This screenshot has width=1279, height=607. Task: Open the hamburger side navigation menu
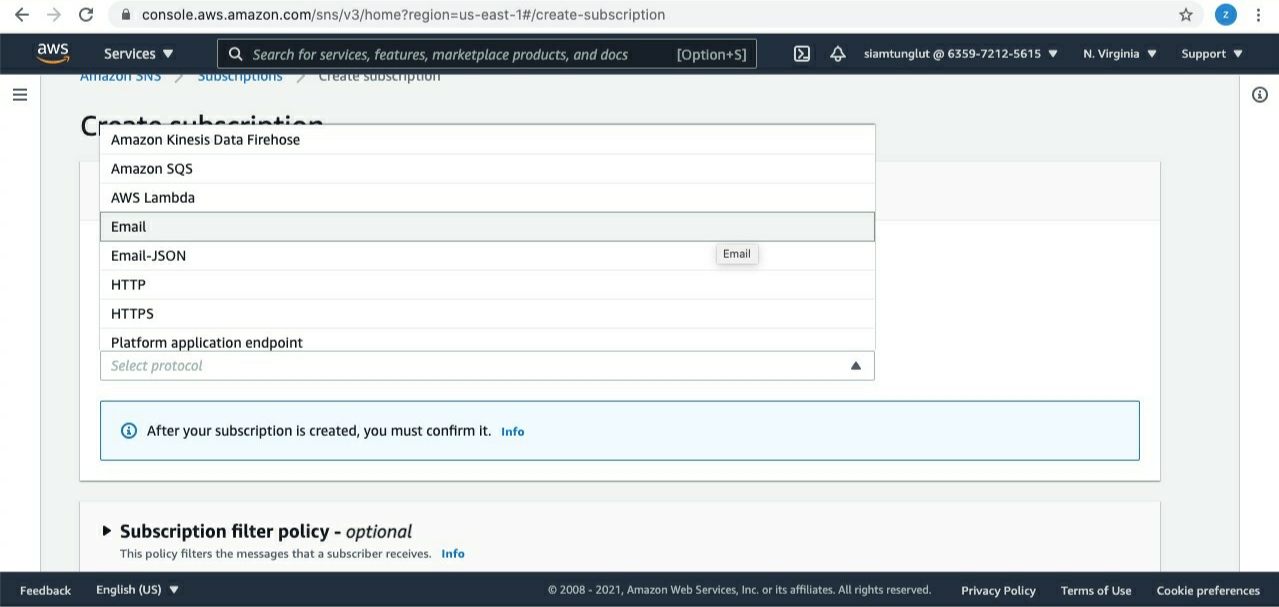tap(20, 95)
